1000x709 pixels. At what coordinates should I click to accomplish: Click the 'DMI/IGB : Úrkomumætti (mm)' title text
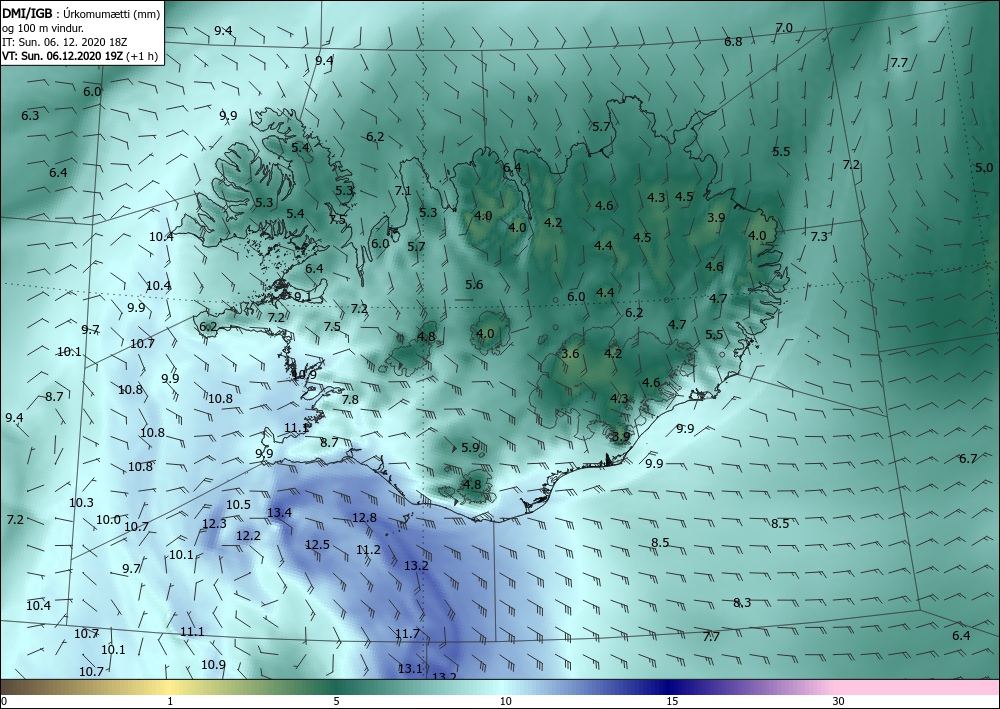click(x=81, y=13)
